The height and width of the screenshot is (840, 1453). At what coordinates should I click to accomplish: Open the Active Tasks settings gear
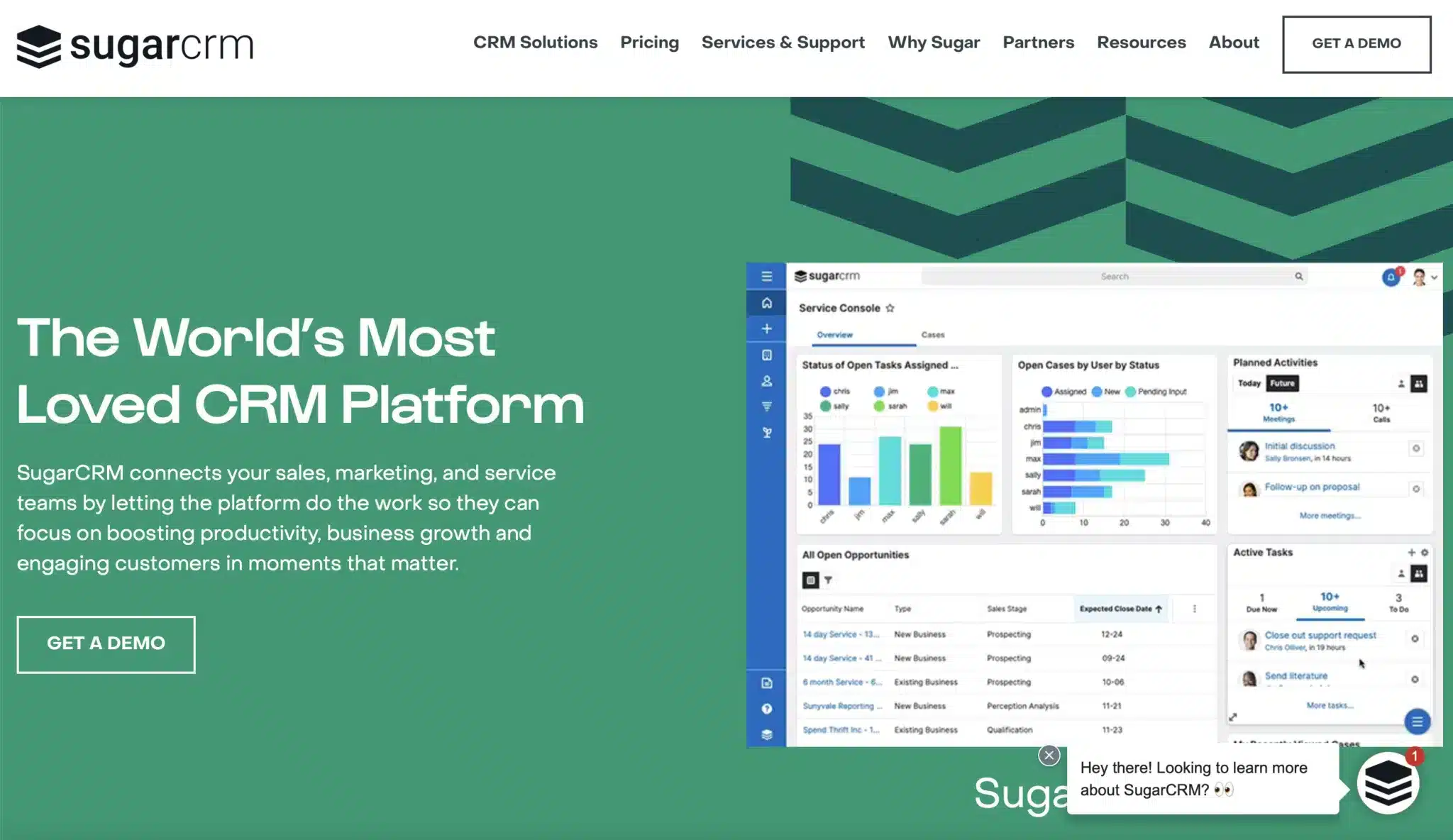1424,553
